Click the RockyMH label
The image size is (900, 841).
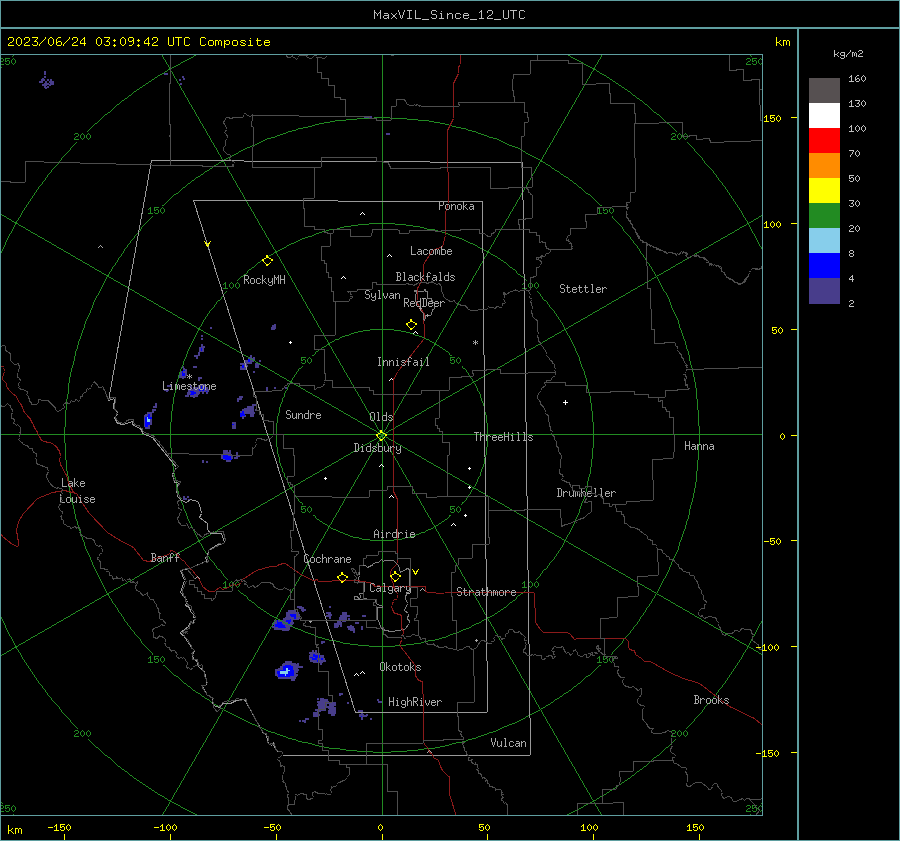click(x=264, y=280)
